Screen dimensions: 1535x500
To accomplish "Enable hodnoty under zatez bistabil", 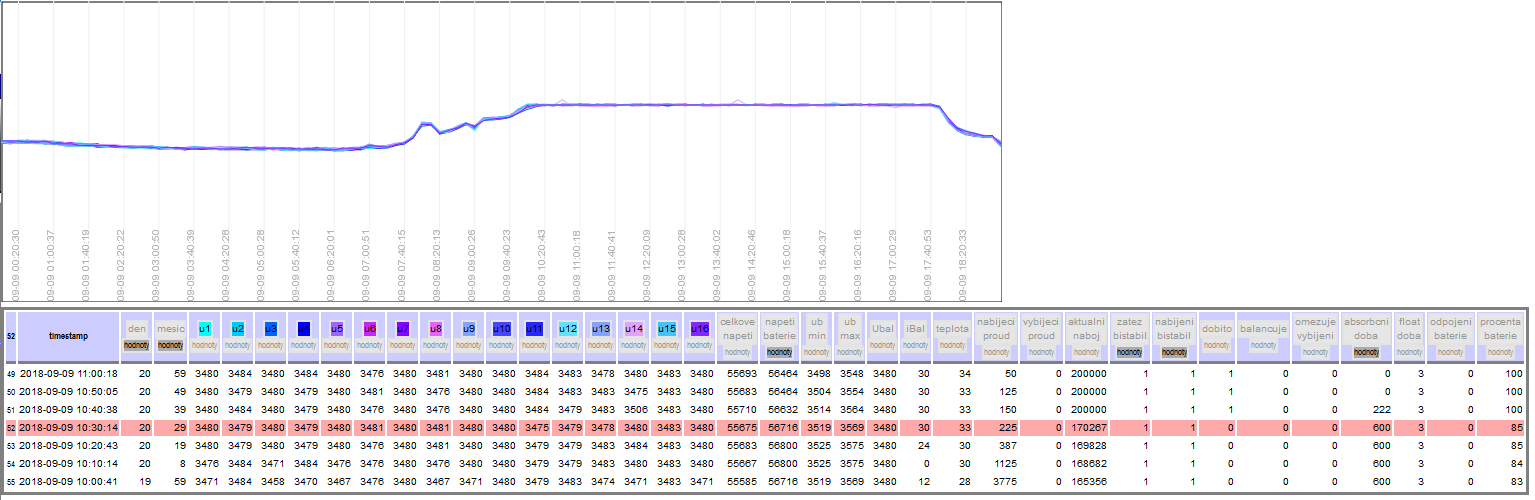I will [1130, 352].
